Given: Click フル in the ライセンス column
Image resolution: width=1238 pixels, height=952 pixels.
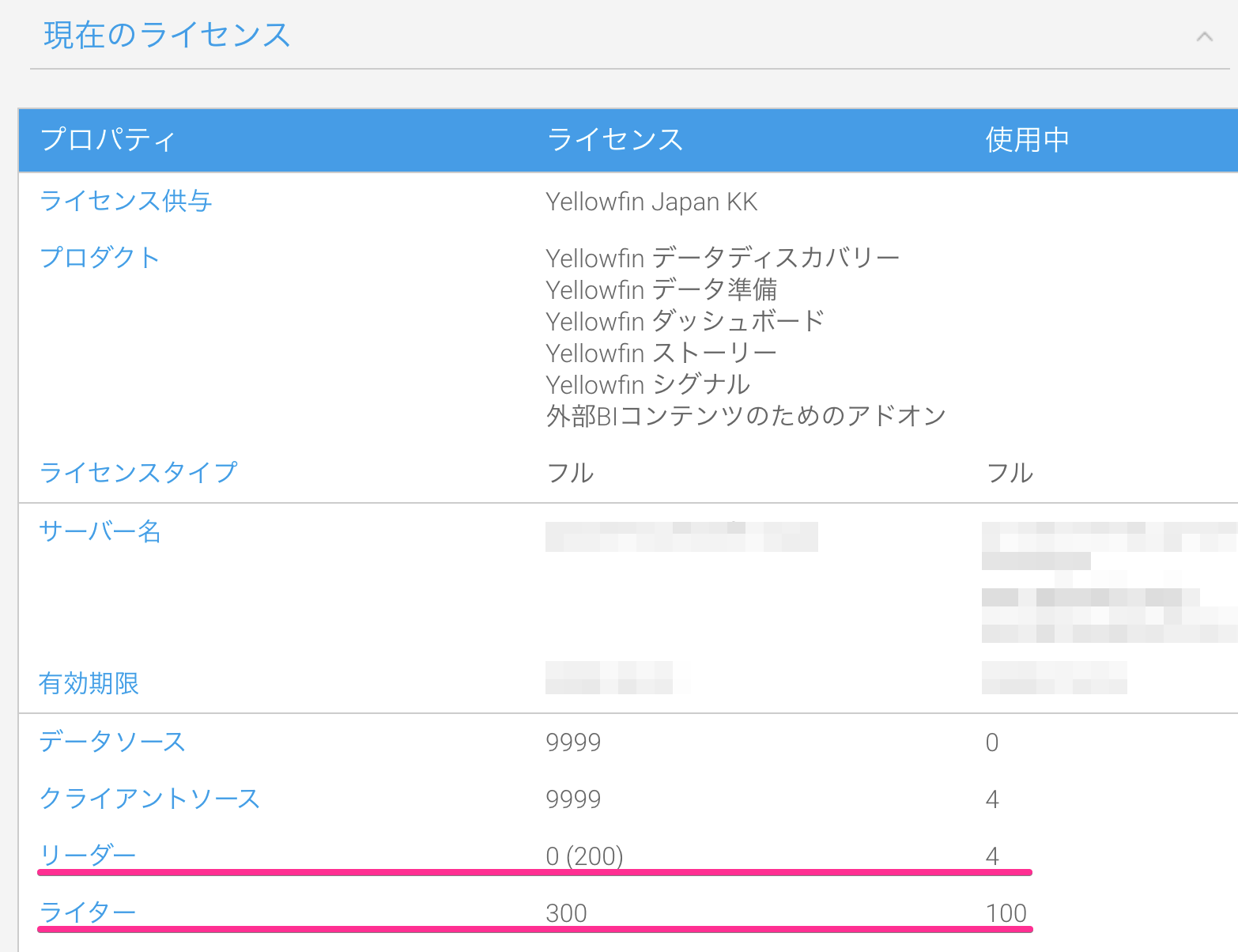Looking at the screenshot, I should 570,473.
